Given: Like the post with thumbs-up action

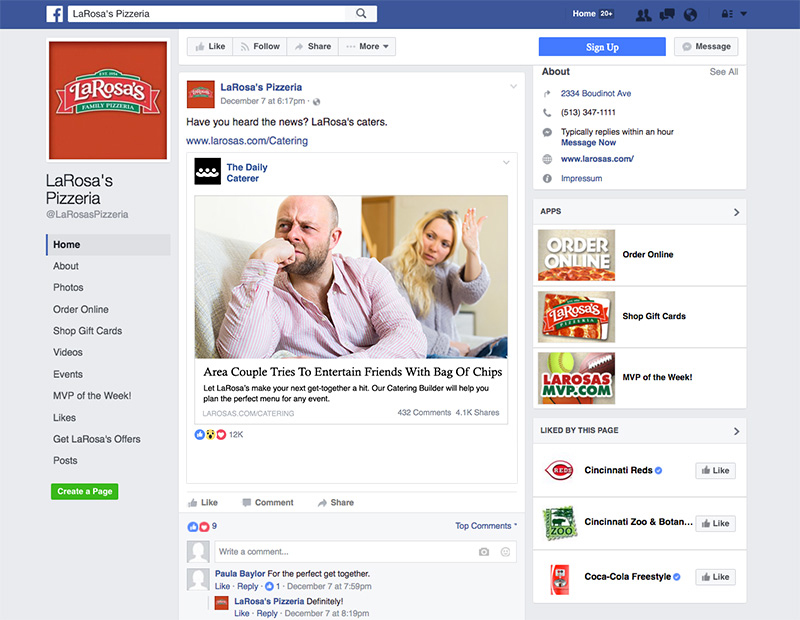Looking at the screenshot, I should coord(203,503).
